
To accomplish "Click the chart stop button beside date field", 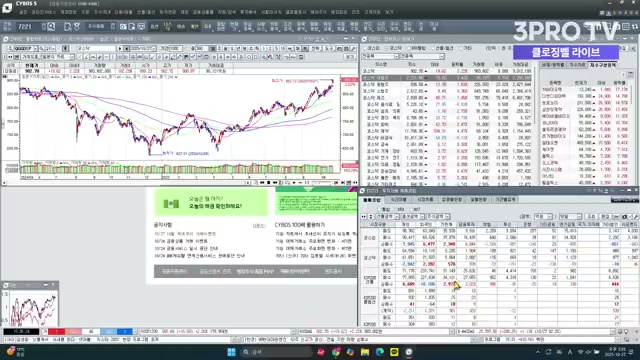I will point(127,49).
